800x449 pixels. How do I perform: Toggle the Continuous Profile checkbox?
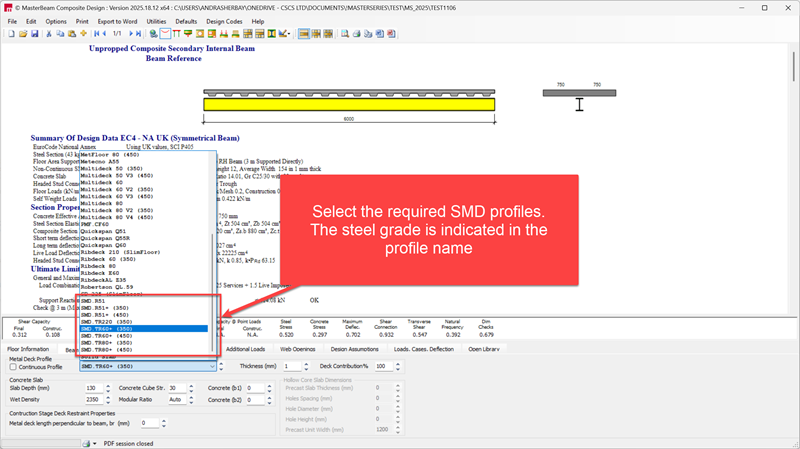[13, 366]
